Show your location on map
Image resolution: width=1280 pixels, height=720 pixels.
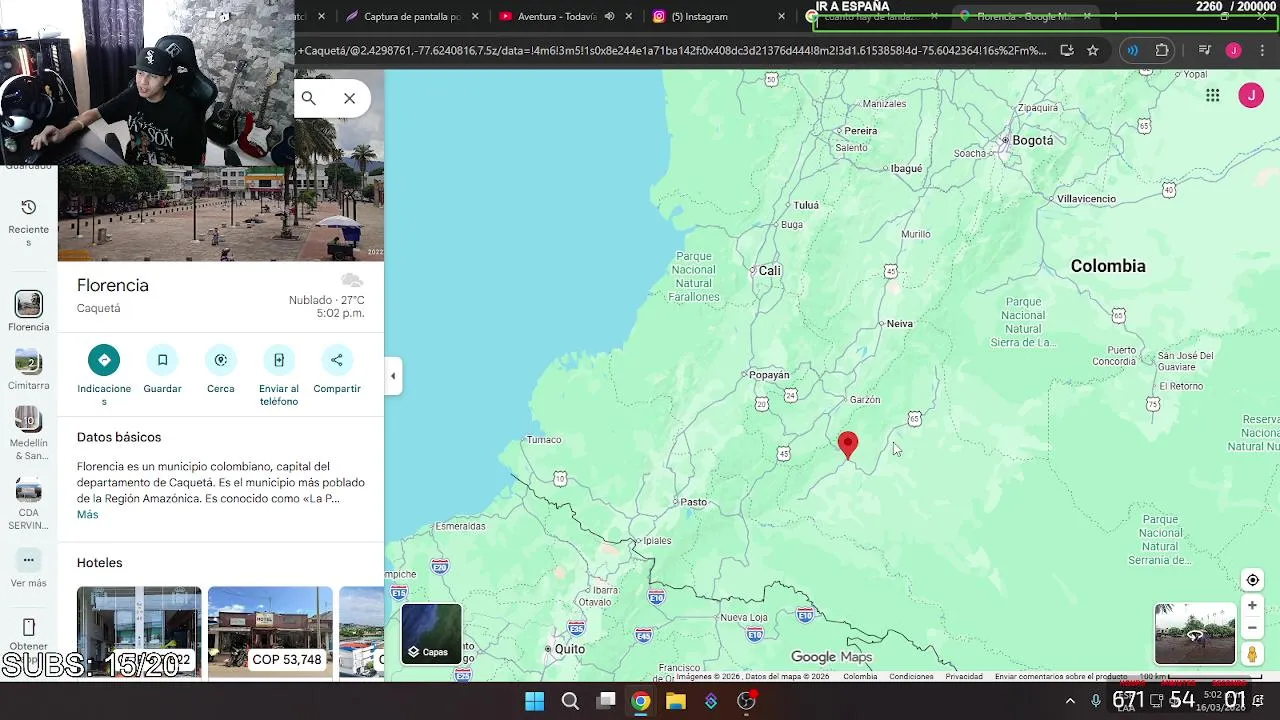(x=1252, y=580)
